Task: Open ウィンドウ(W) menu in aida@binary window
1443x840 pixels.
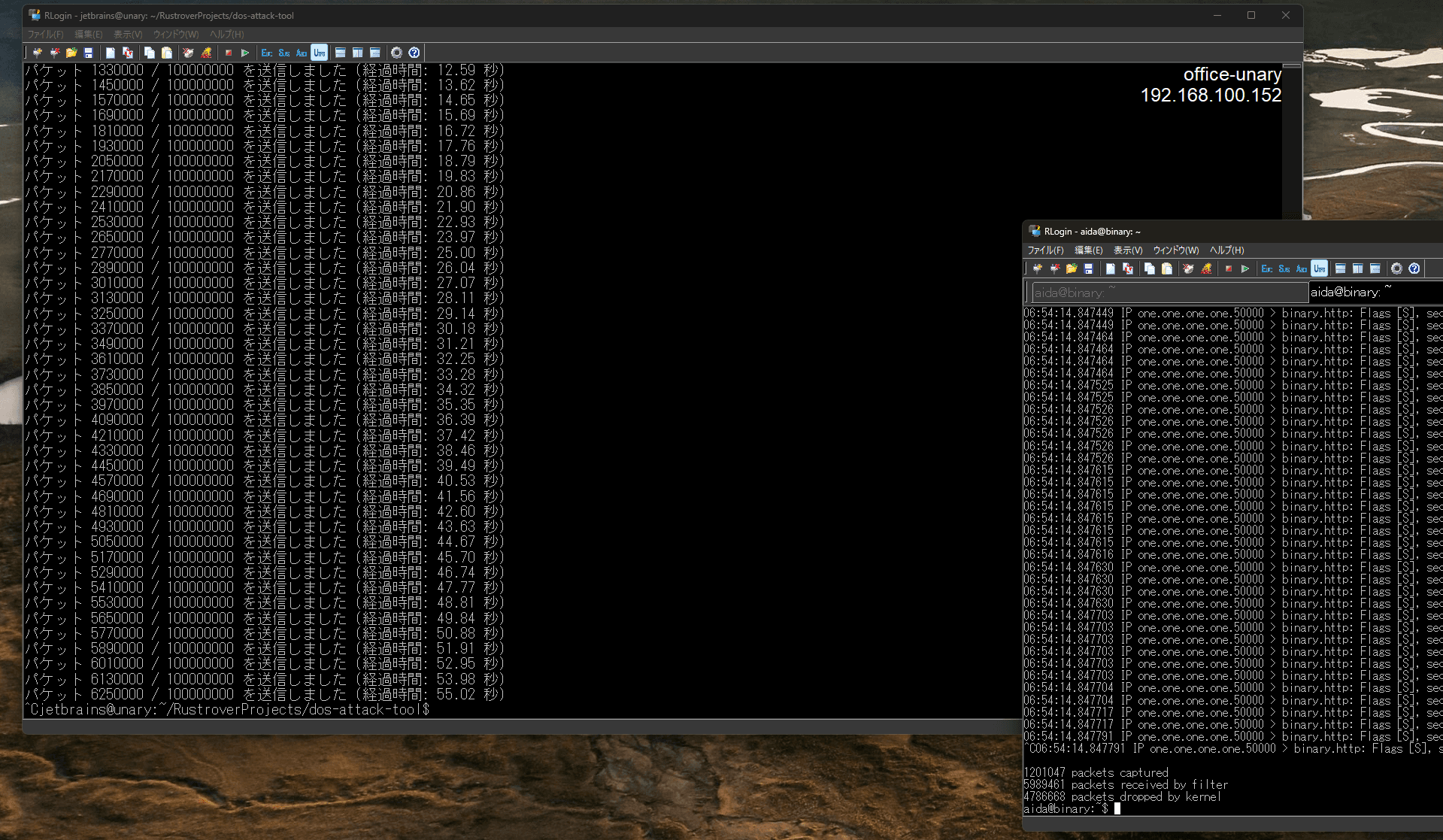Action: (x=1176, y=250)
